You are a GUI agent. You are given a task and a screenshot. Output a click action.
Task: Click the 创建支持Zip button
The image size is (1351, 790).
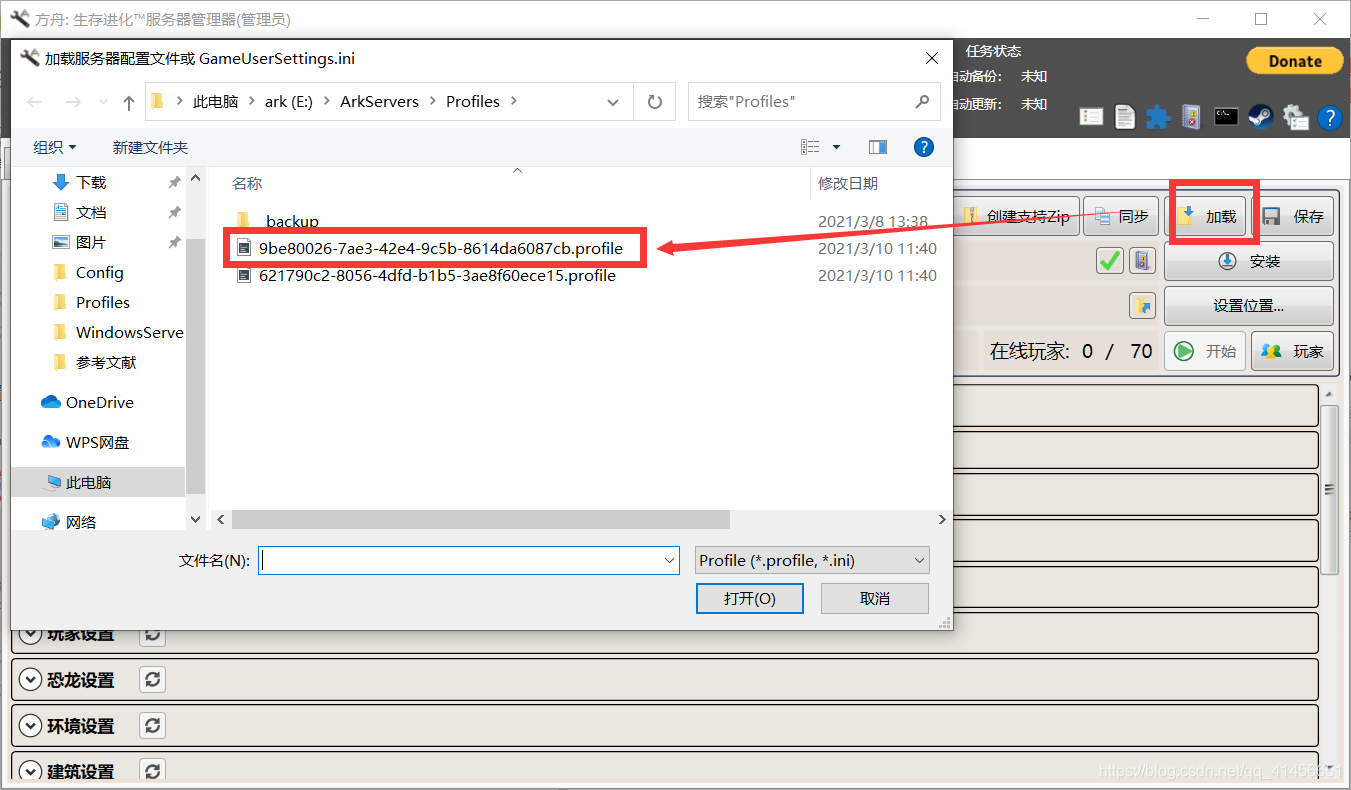[1016, 216]
